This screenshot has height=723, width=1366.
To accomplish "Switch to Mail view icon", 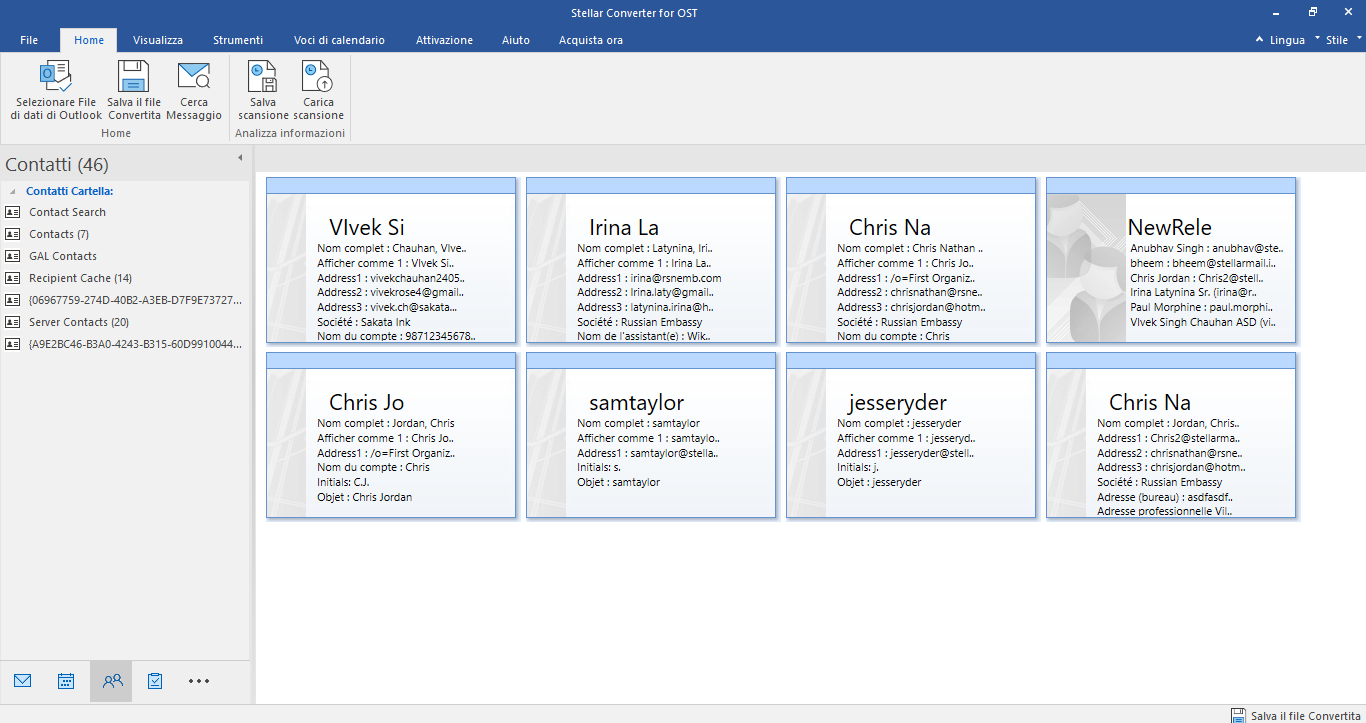I will pos(23,681).
